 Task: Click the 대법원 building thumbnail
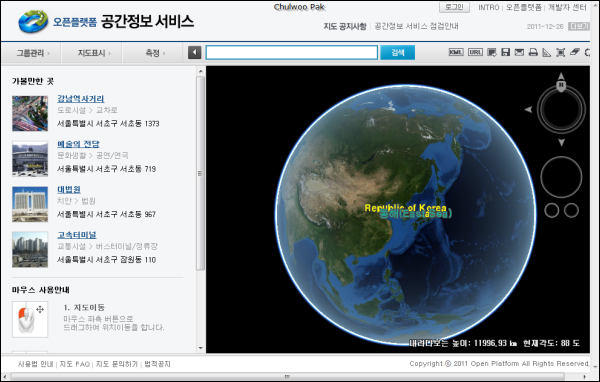tap(30, 204)
